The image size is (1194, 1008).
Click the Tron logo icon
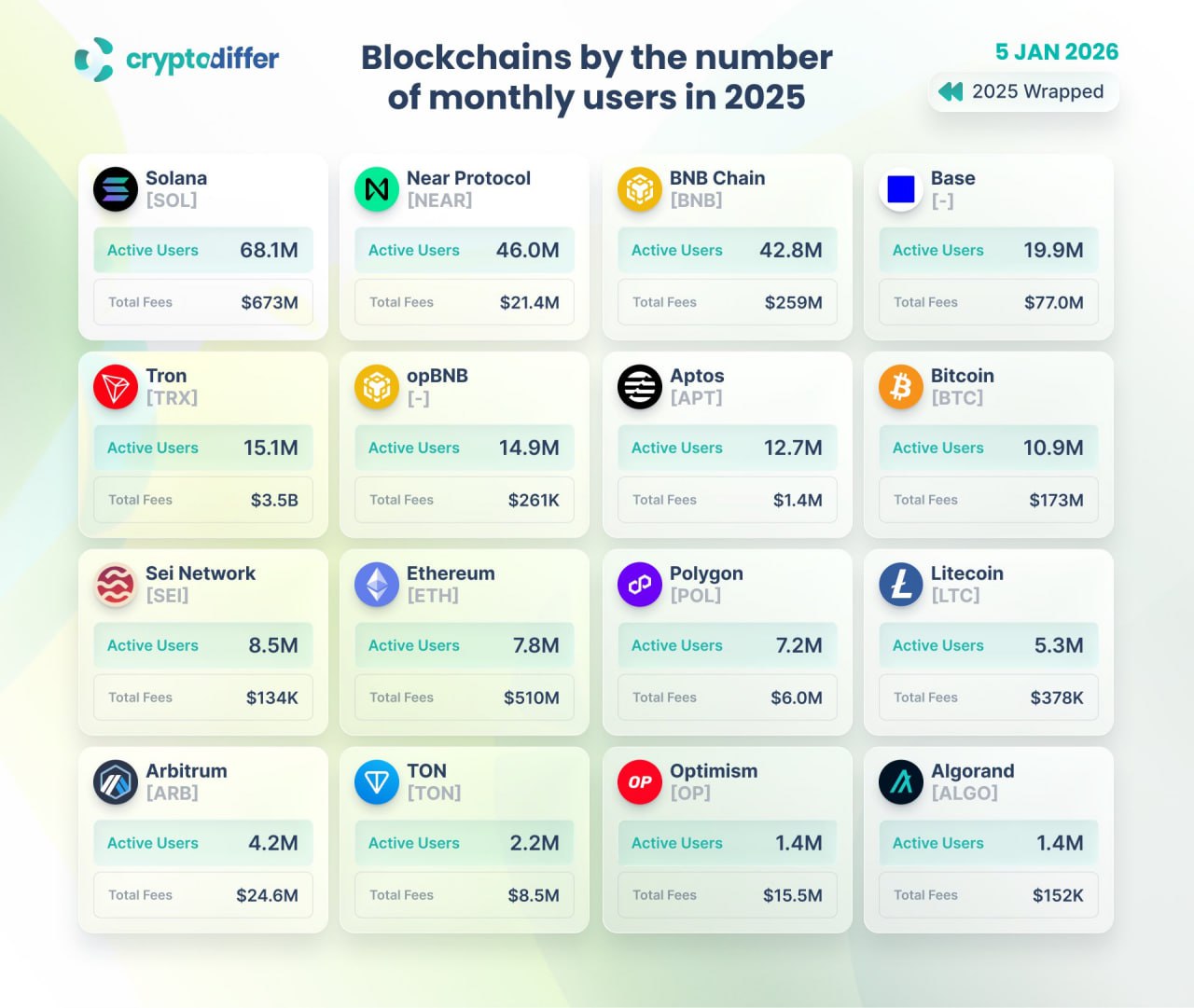pos(116,387)
